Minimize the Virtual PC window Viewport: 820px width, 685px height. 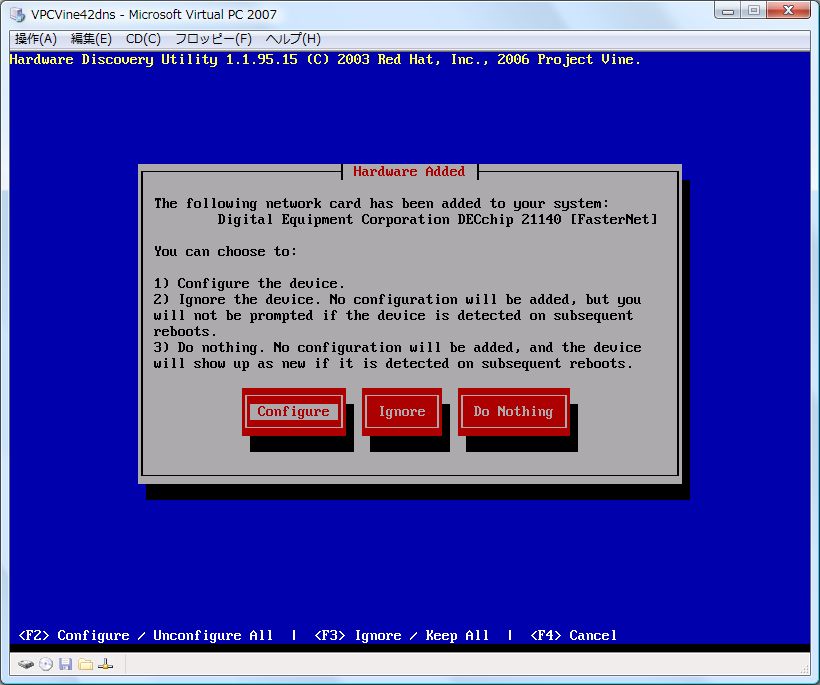[728, 11]
